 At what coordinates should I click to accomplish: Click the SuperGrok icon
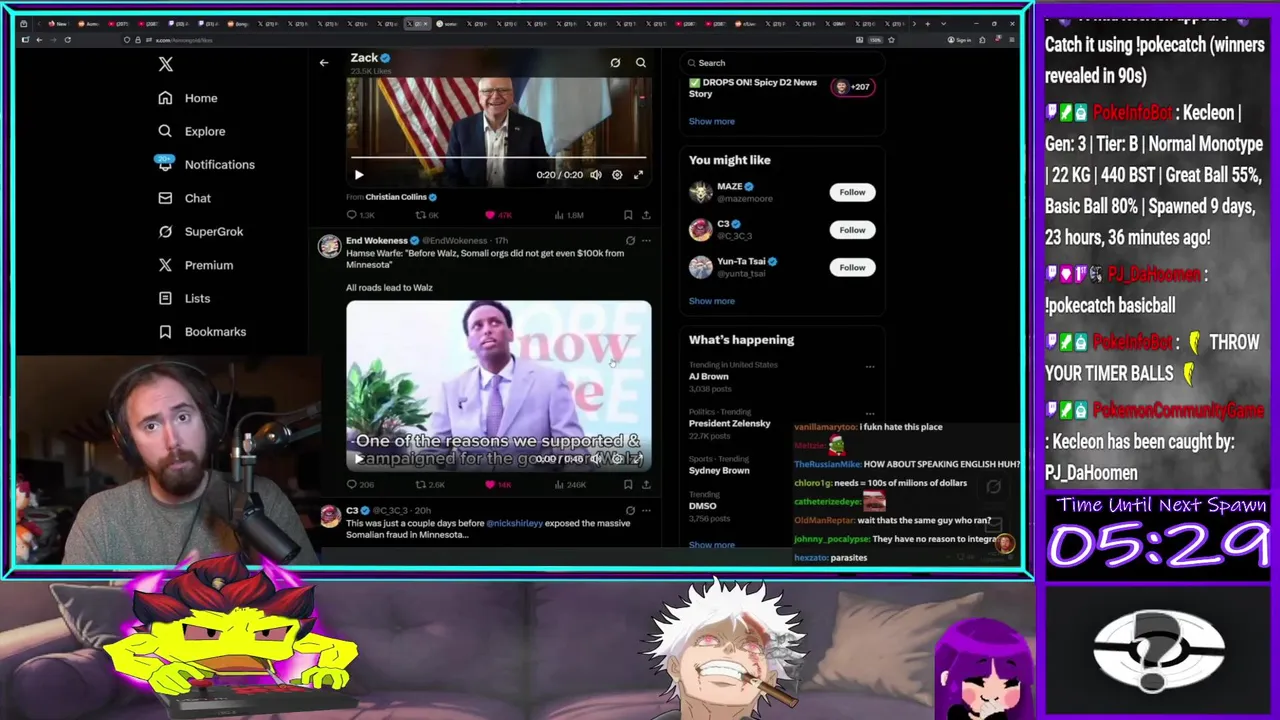(165, 231)
